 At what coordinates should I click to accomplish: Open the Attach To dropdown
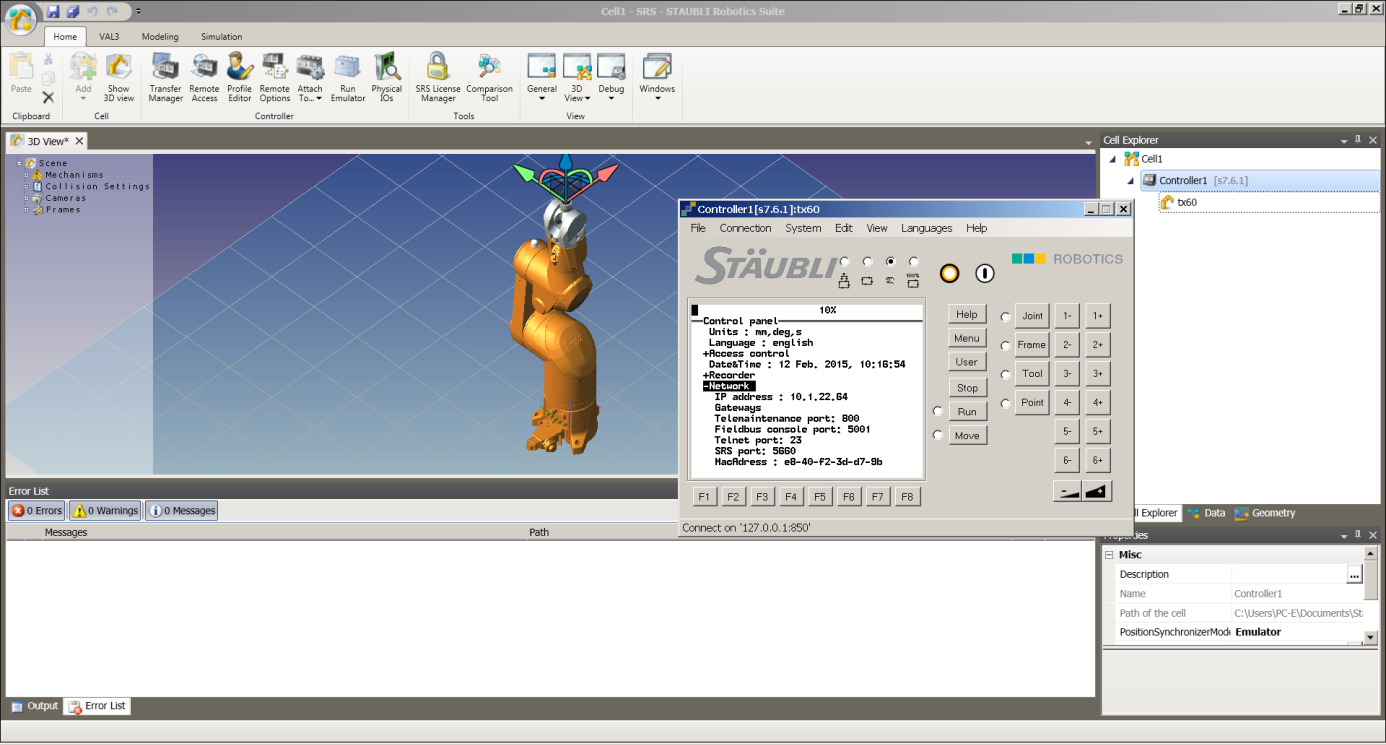coord(310,78)
